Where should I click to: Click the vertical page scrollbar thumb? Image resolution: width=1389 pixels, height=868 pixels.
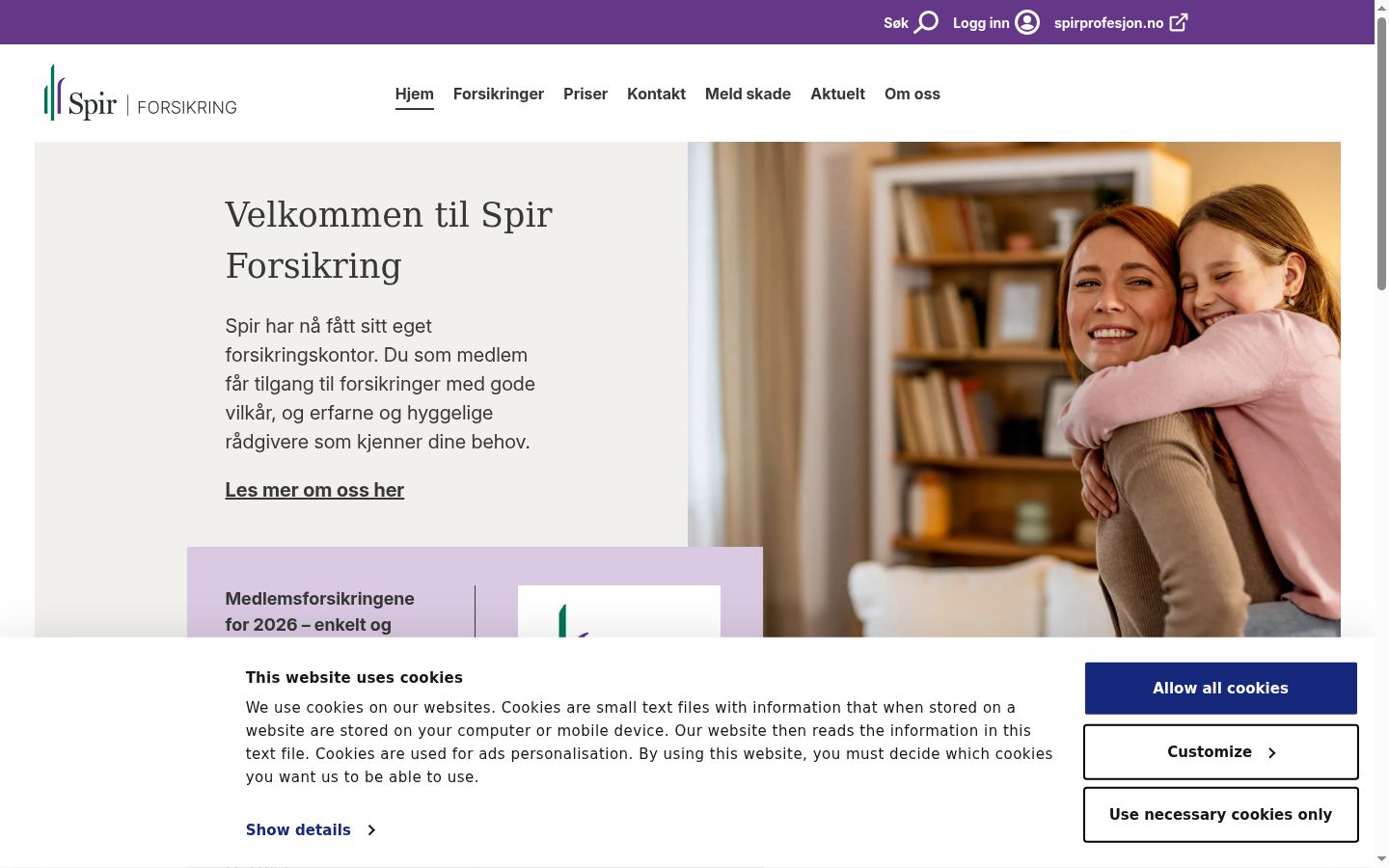(1381, 154)
